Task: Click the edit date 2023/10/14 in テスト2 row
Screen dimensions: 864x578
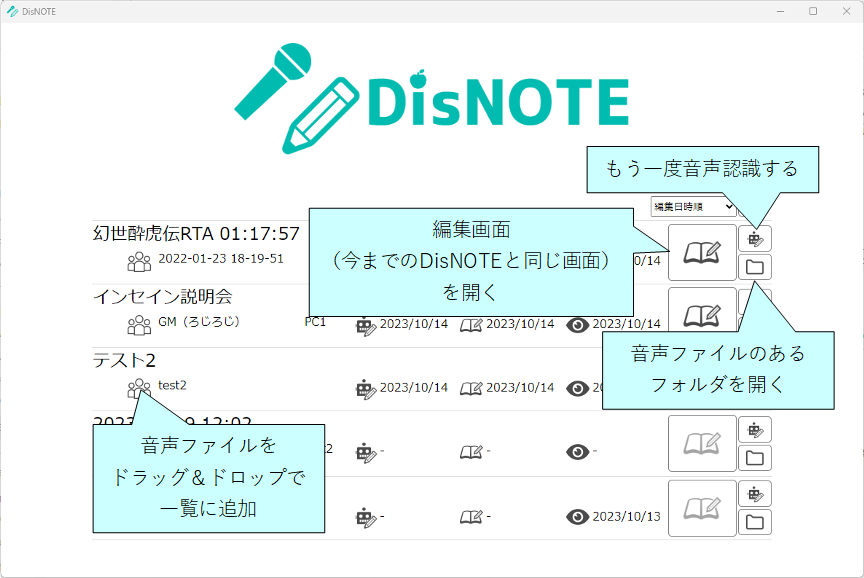Action: point(520,387)
